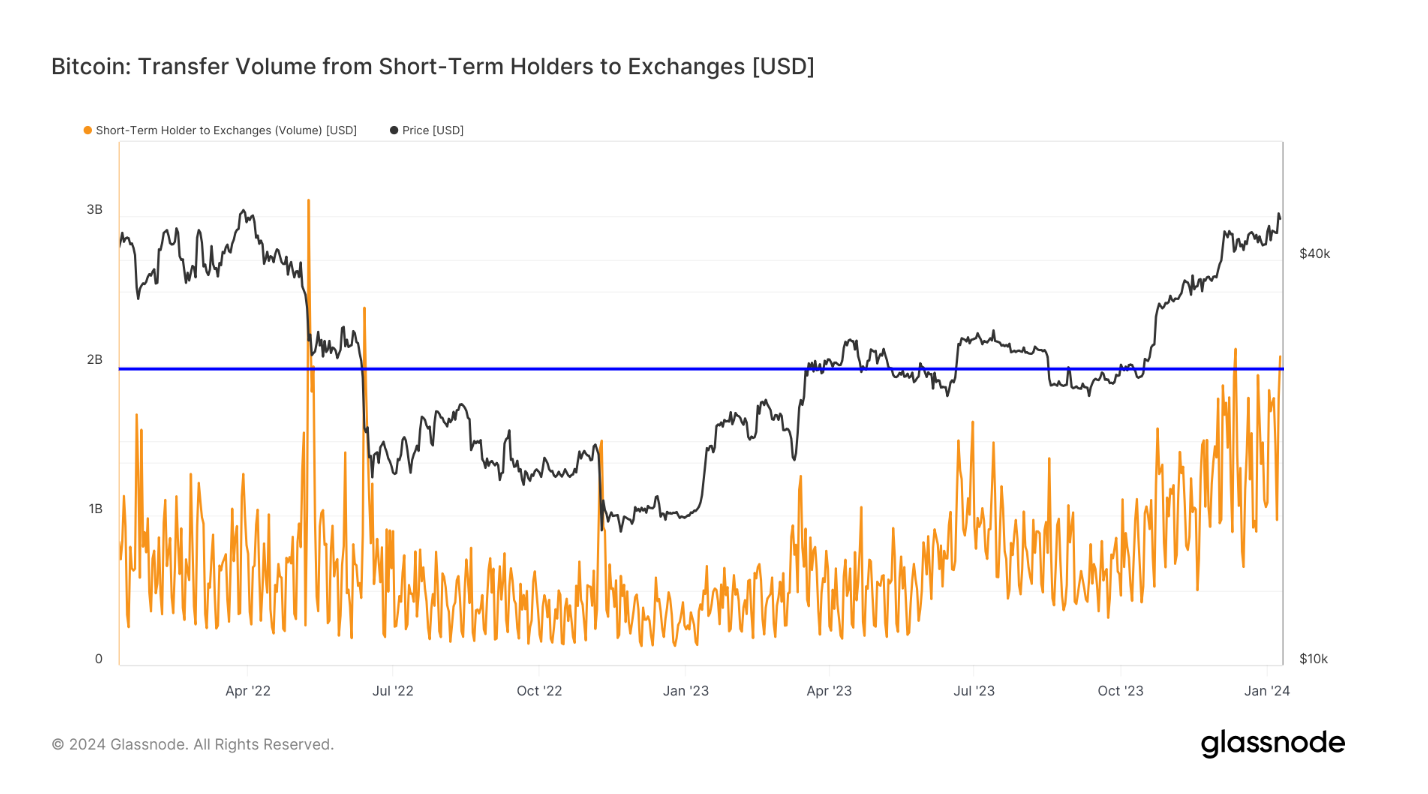Select the Jan '24 date label
The width and height of the screenshot is (1428, 794).
tap(1267, 691)
